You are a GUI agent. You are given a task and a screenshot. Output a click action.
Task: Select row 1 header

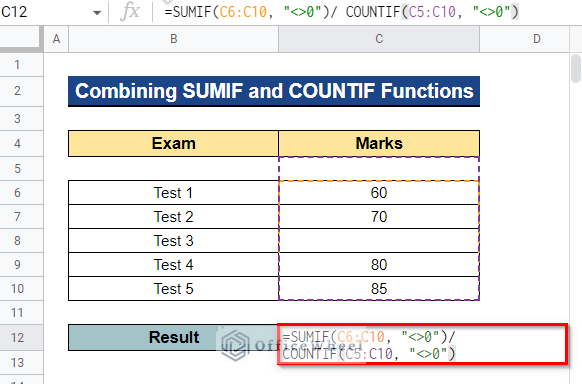click(x=22, y=65)
